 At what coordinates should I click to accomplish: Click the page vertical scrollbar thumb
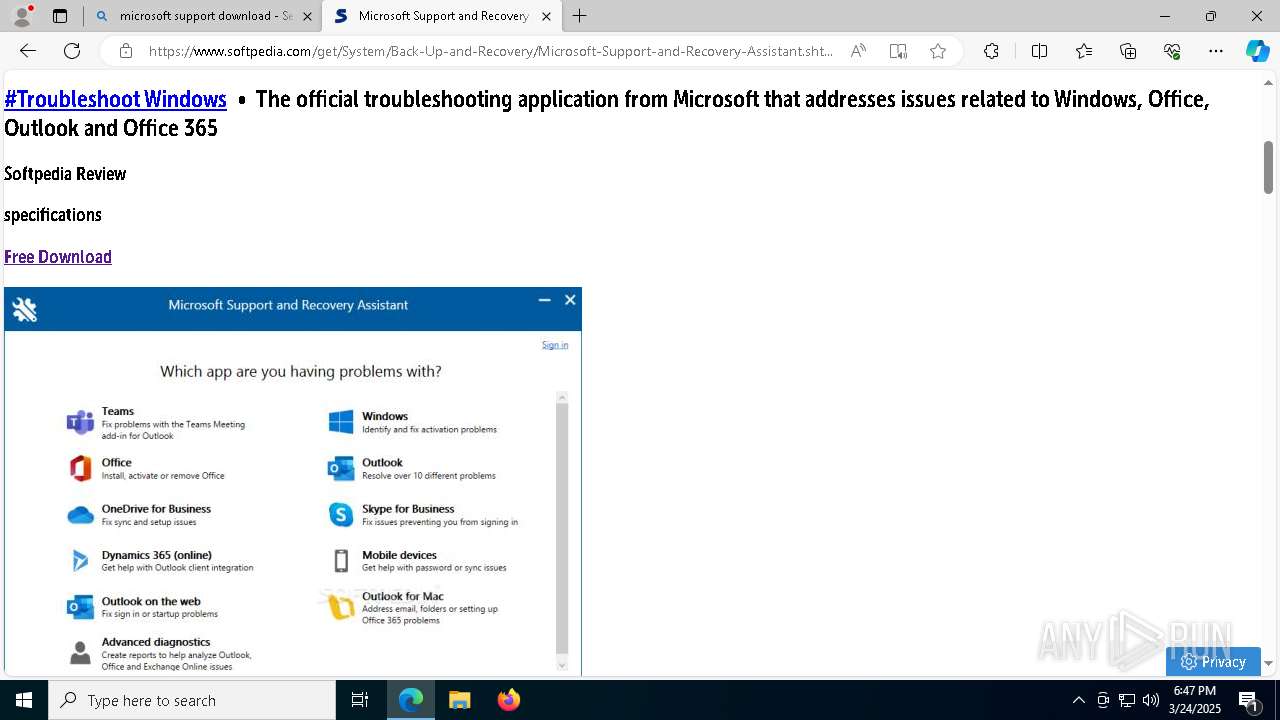tap(1268, 167)
